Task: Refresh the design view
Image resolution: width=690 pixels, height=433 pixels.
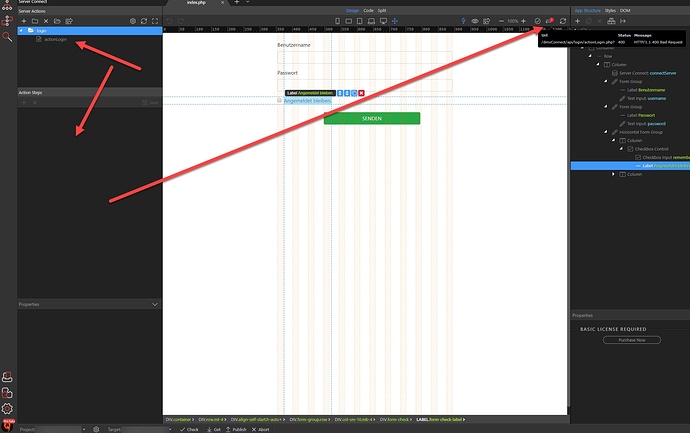Action: coord(563,21)
